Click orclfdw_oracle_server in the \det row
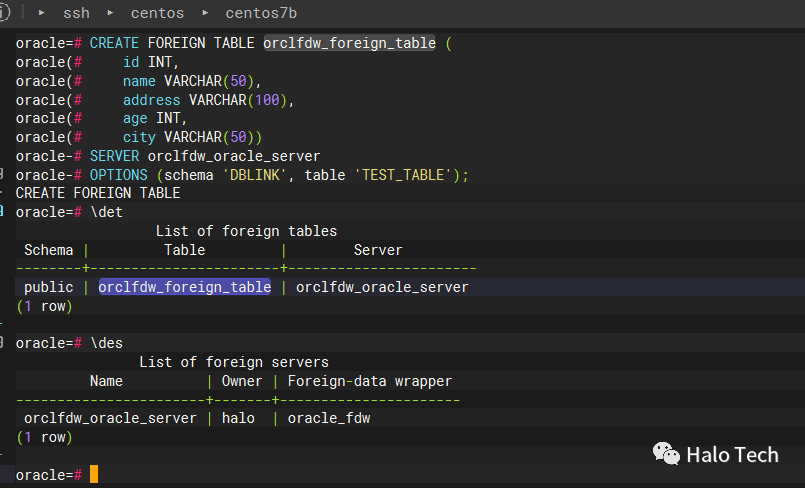Image resolution: width=805 pixels, height=488 pixels. [382, 287]
